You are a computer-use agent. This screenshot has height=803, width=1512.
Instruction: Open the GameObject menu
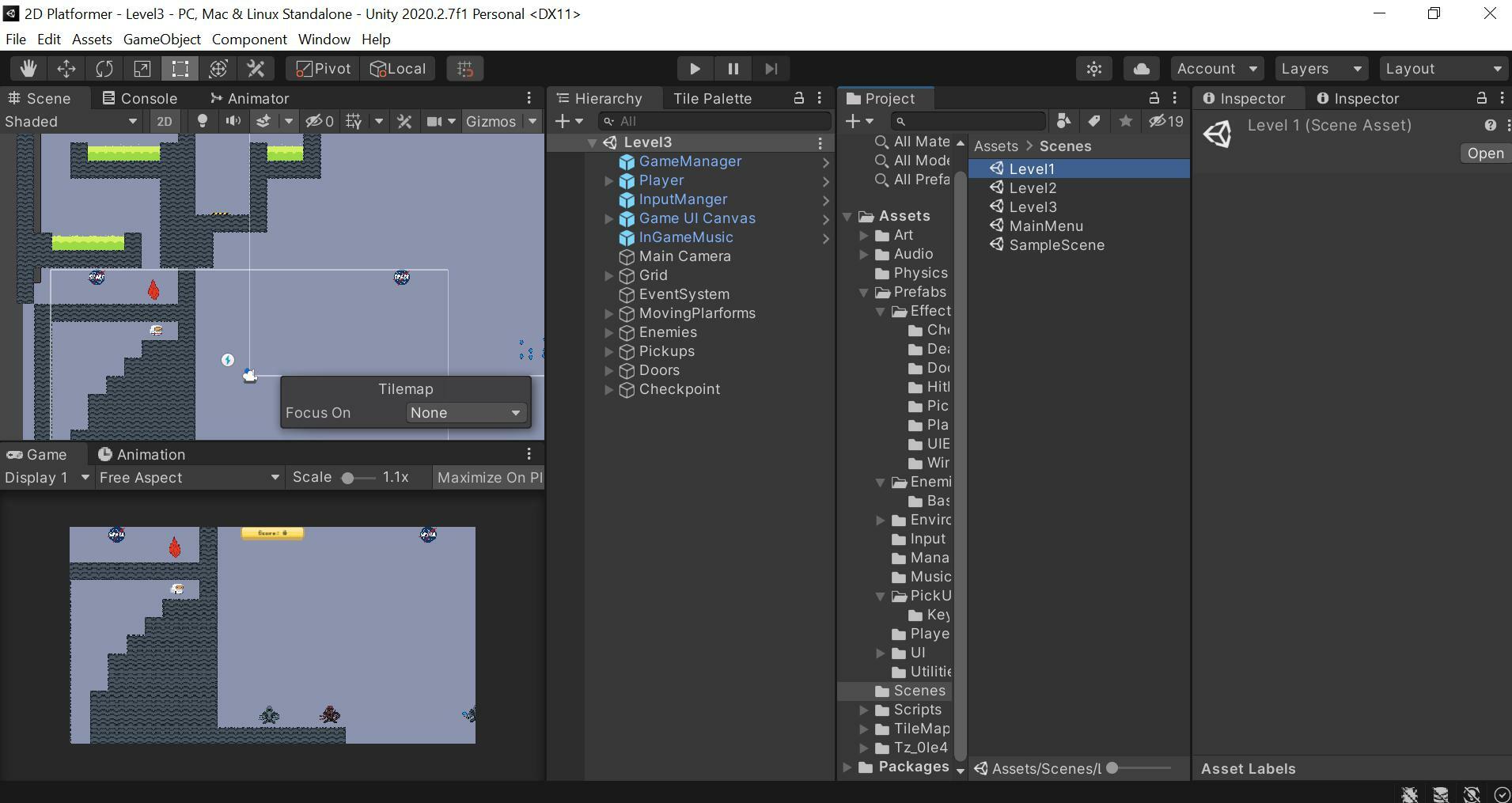coord(161,40)
